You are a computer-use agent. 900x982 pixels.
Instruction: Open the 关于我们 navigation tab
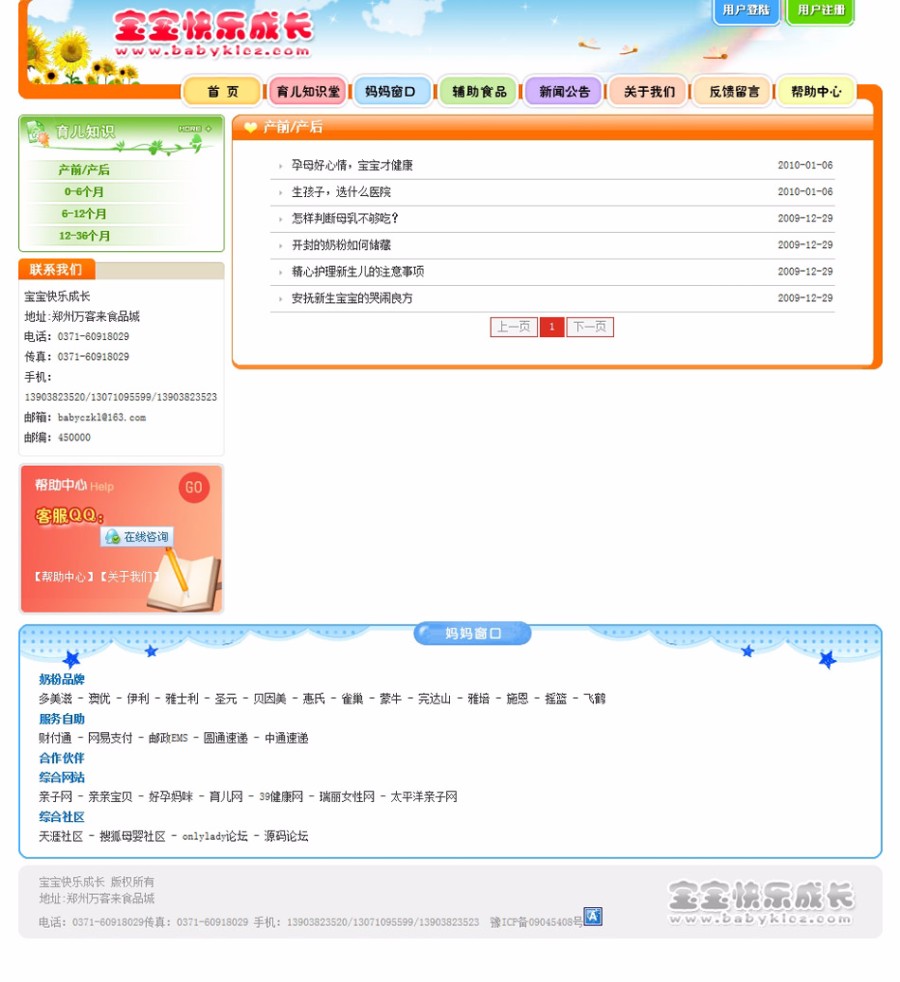click(649, 91)
